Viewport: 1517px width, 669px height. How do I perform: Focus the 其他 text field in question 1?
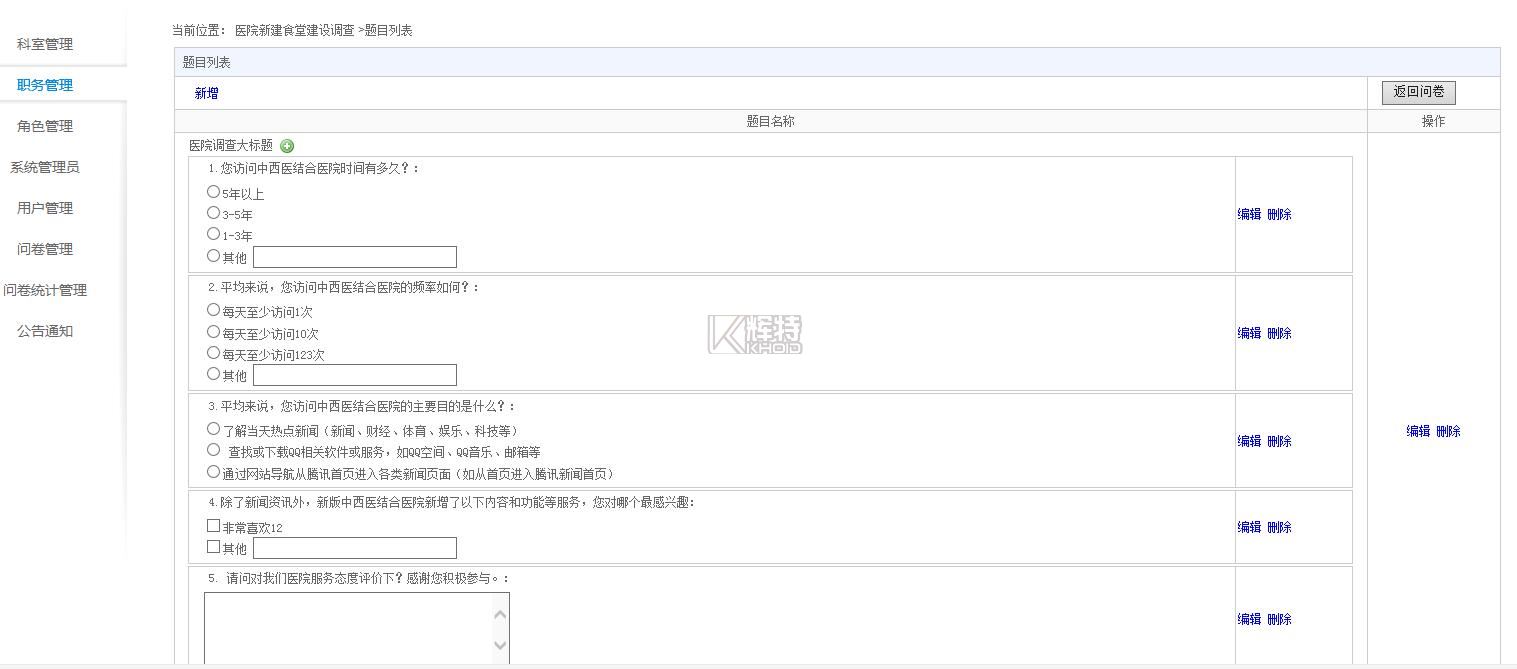(x=355, y=257)
